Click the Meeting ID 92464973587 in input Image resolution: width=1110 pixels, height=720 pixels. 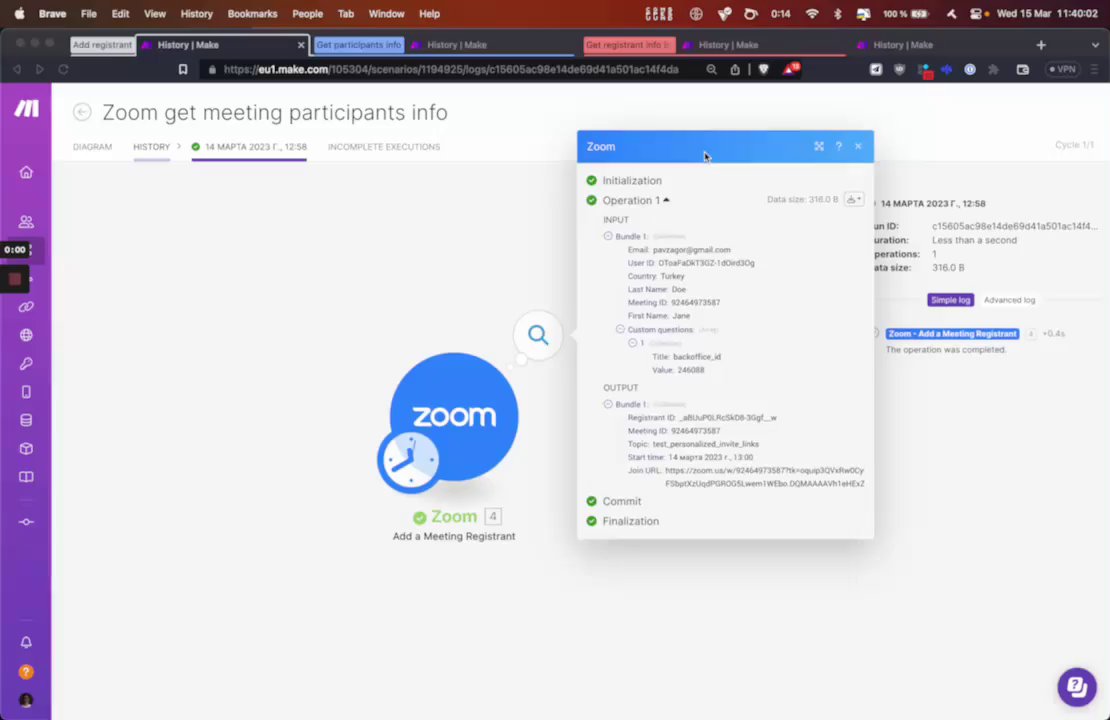point(695,302)
